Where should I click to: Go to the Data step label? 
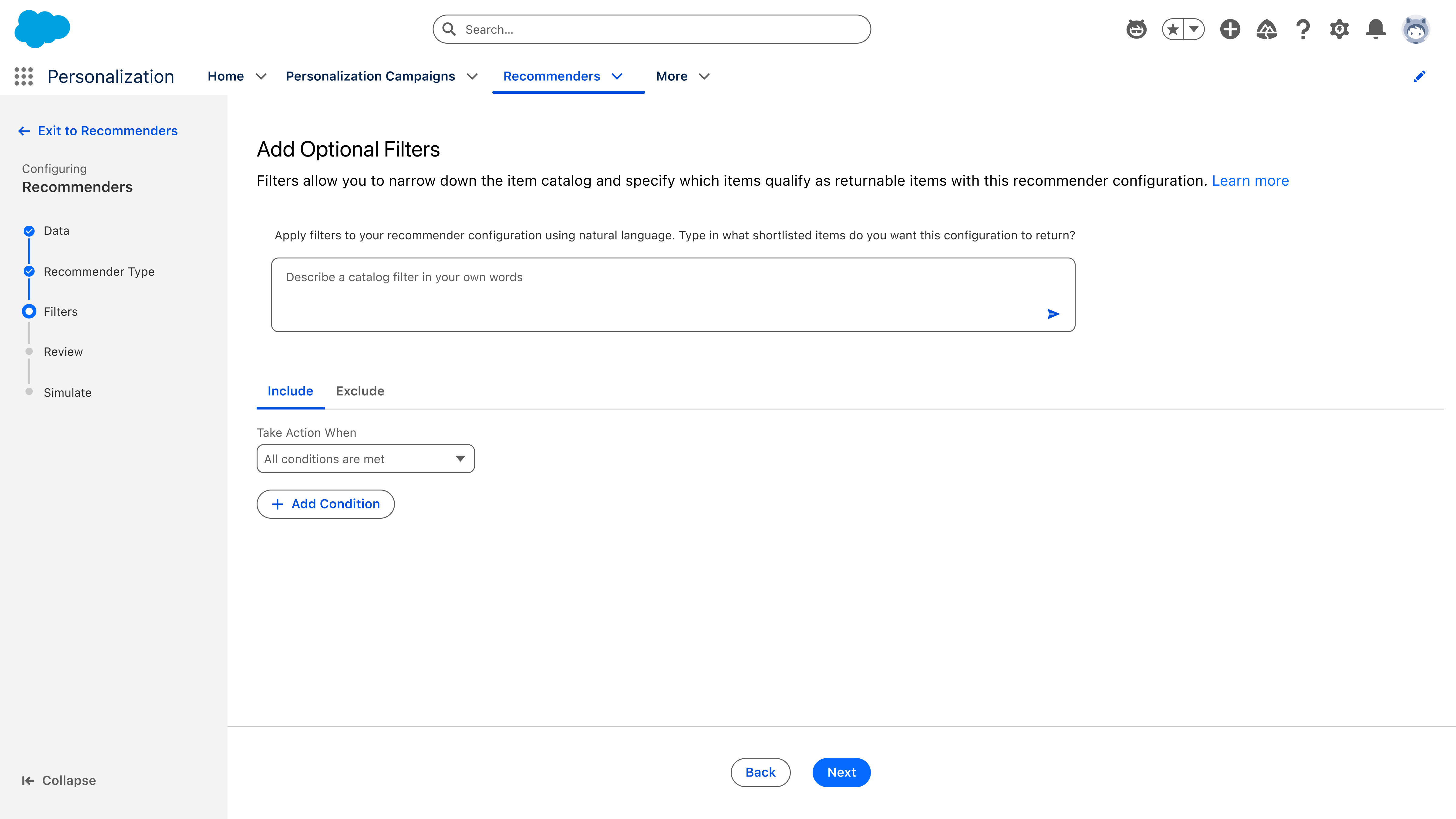(x=56, y=231)
